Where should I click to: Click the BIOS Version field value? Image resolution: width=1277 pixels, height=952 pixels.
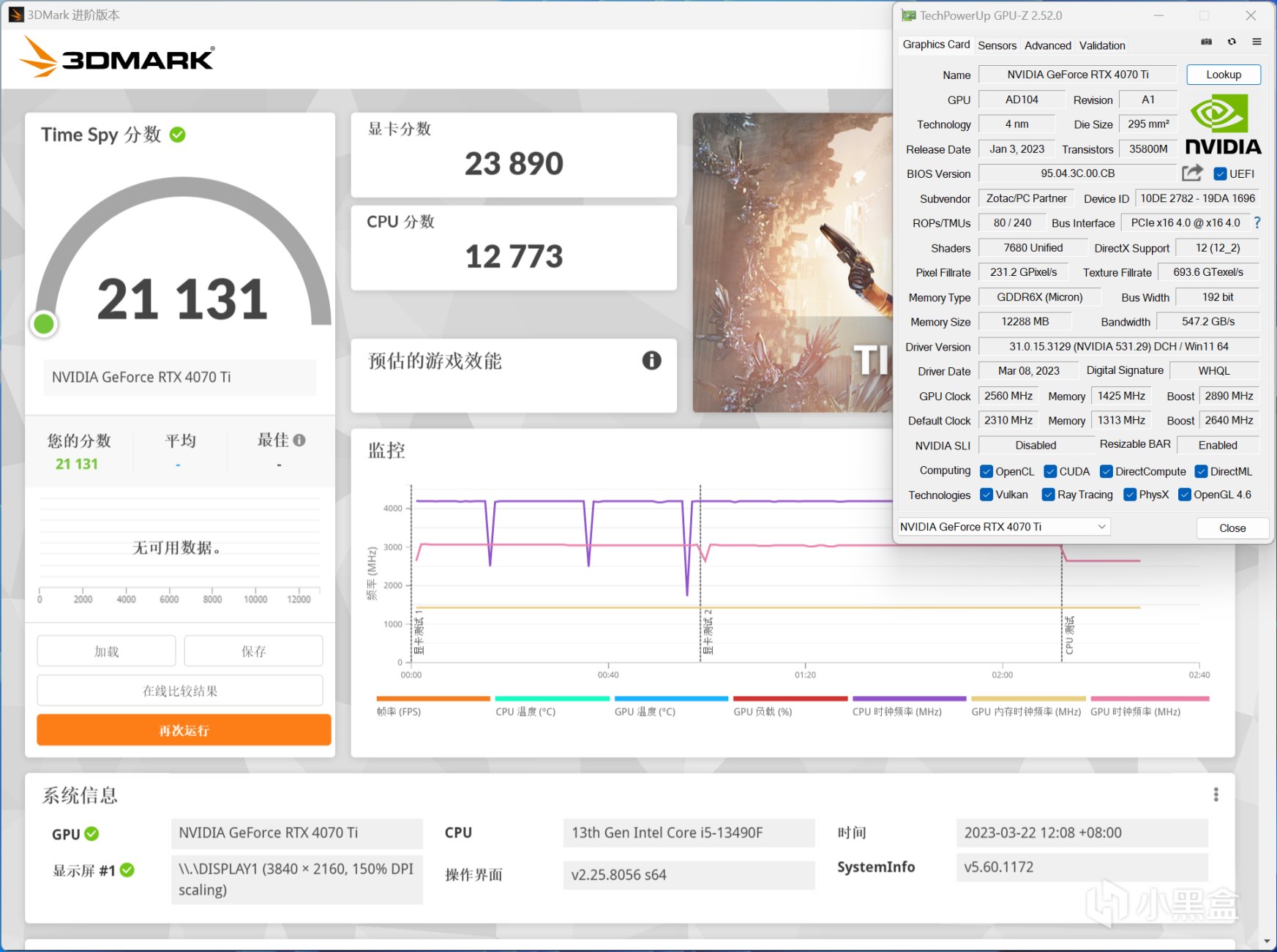(x=1077, y=173)
